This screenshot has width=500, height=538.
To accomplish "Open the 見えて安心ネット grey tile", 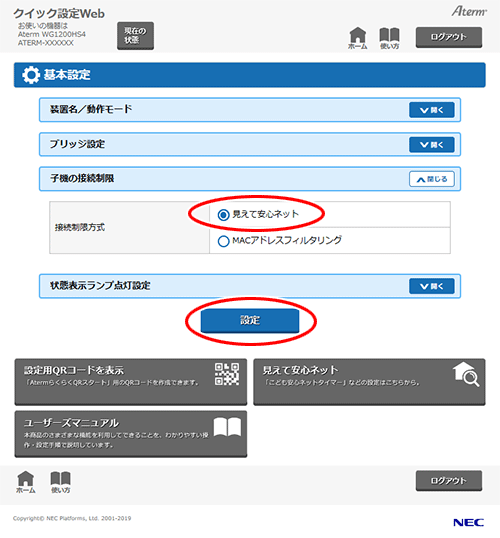I will [x=369, y=382].
